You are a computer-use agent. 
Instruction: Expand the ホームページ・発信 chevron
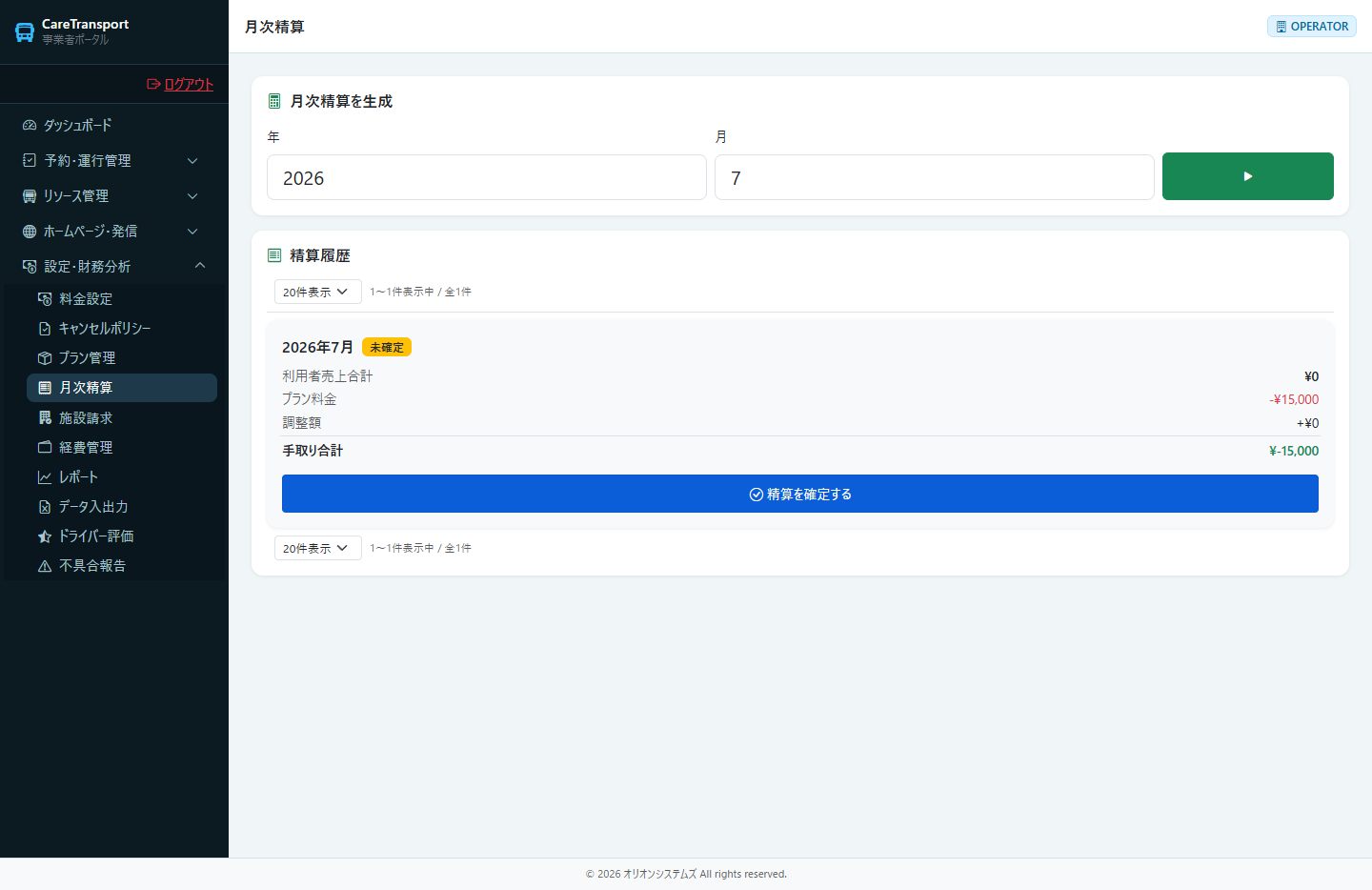(x=192, y=231)
